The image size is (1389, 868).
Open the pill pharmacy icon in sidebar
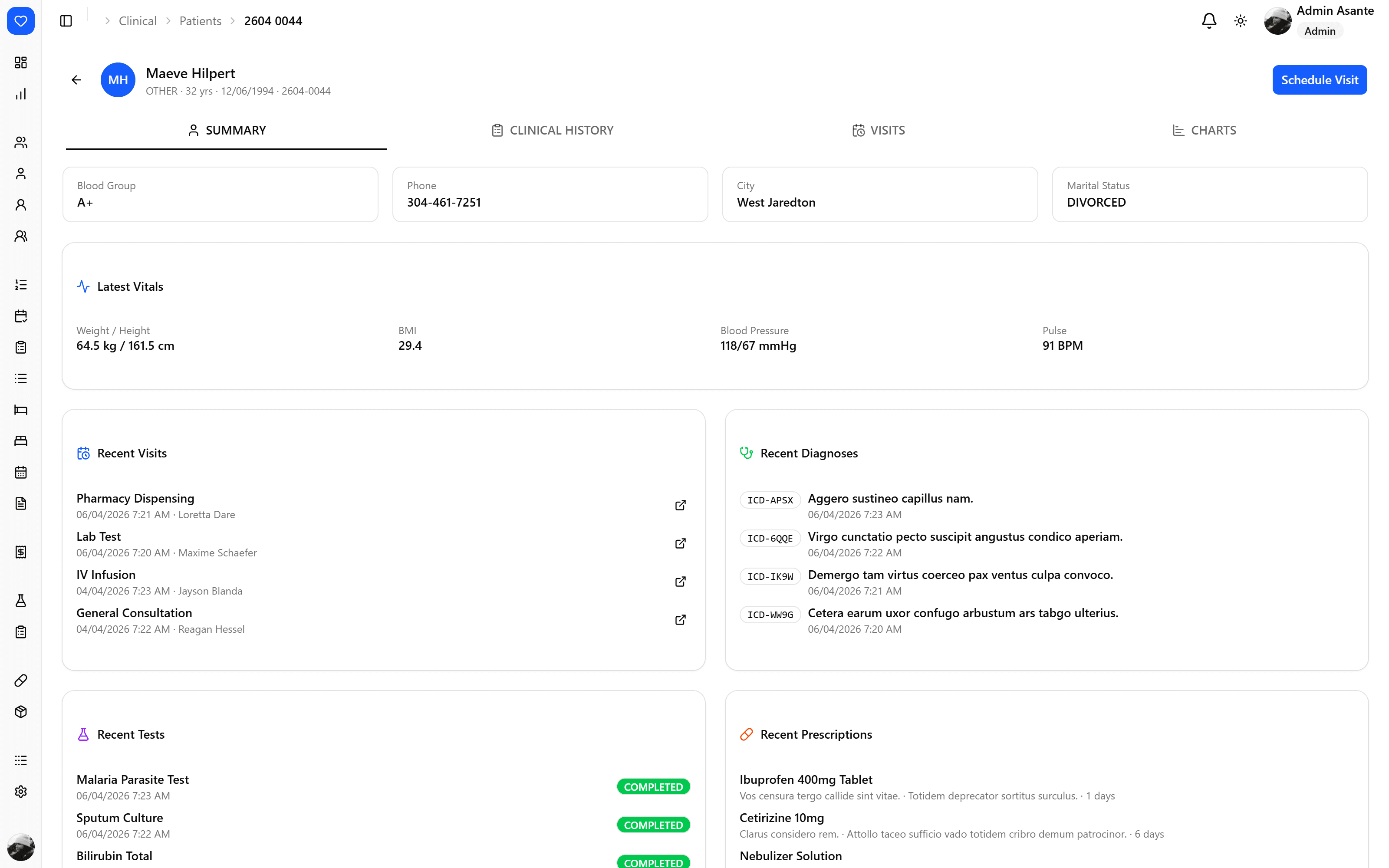[x=21, y=681]
